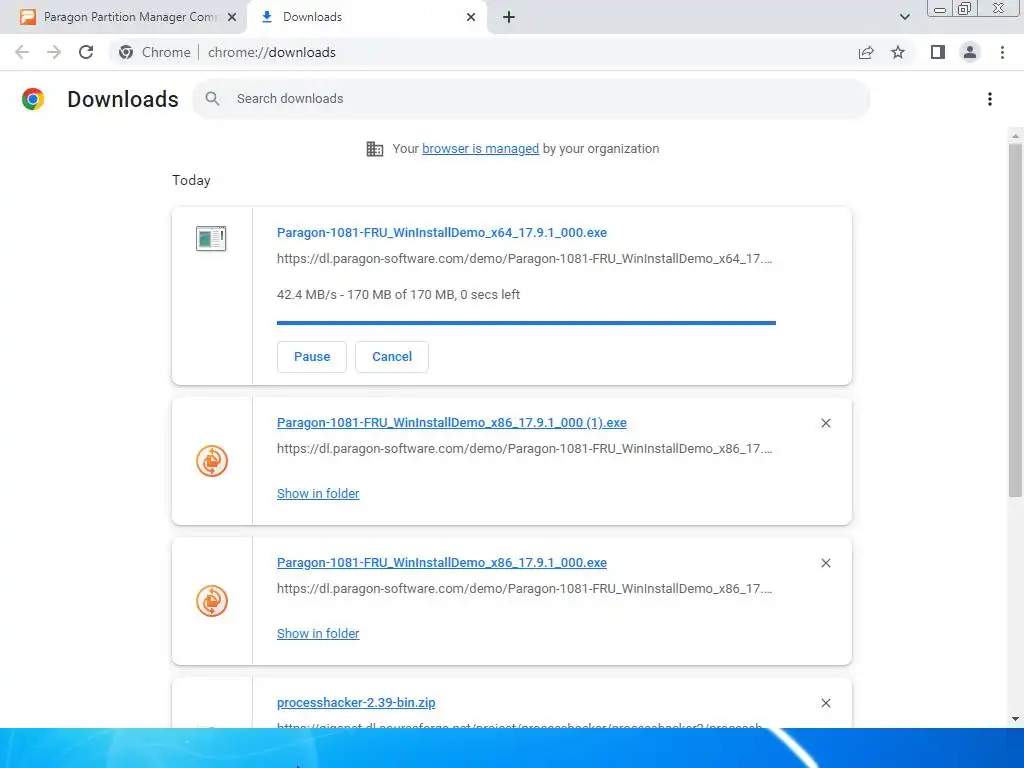This screenshot has width=1024, height=768.
Task: Open the Downloads page more actions menu
Action: [x=990, y=99]
